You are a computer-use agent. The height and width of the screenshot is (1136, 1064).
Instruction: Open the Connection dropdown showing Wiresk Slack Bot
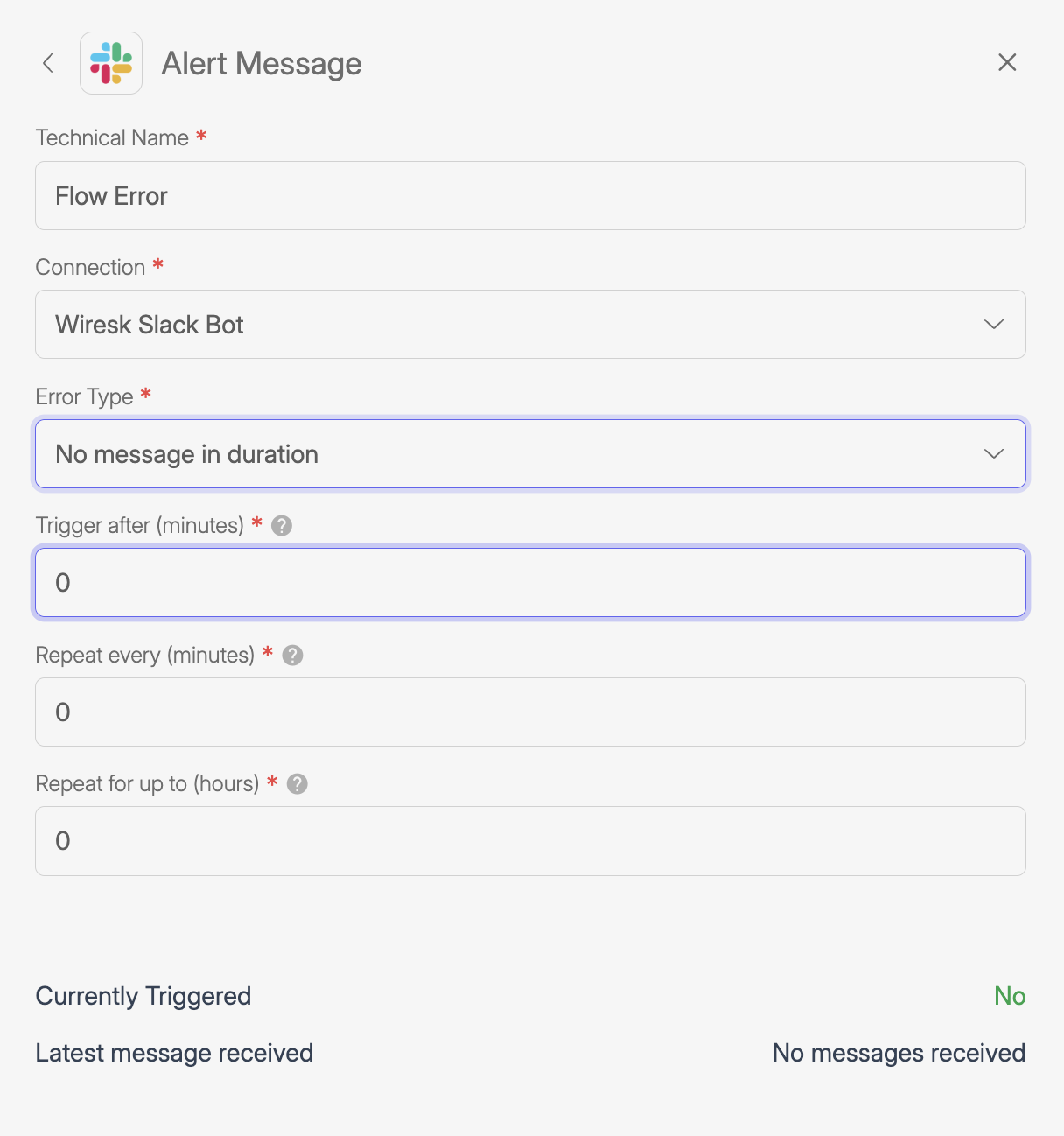point(529,325)
